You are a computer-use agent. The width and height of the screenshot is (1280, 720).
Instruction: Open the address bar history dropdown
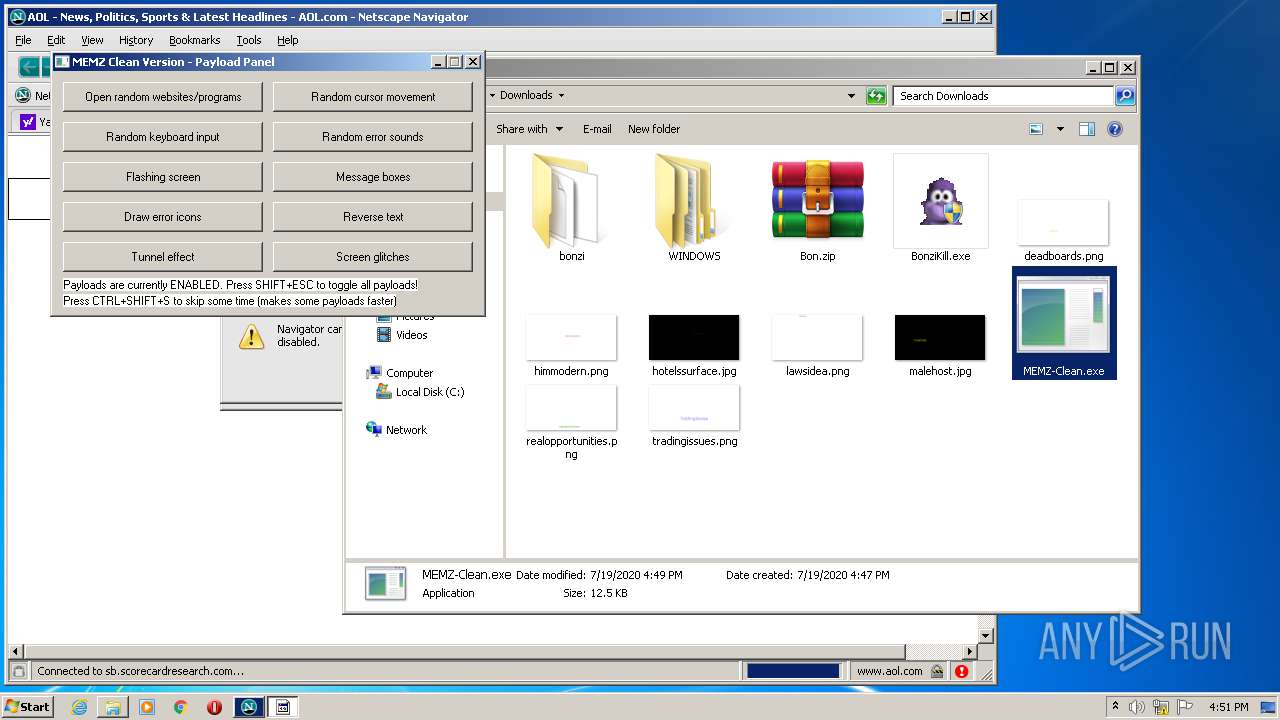tap(851, 96)
